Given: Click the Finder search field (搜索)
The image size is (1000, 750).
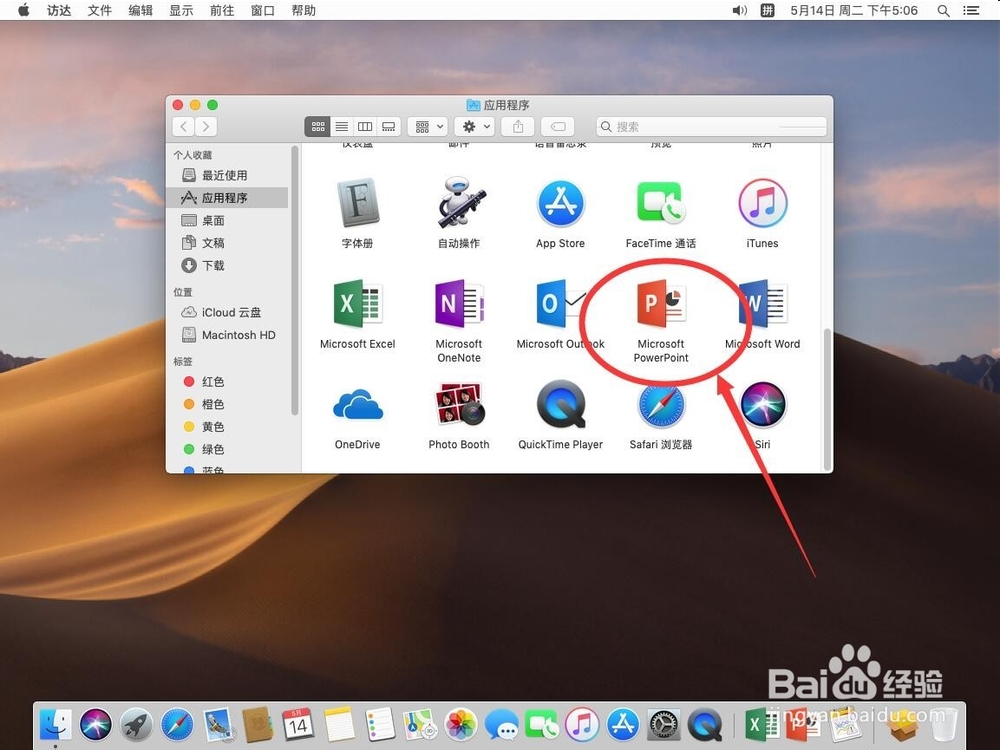Looking at the screenshot, I should pos(711,126).
